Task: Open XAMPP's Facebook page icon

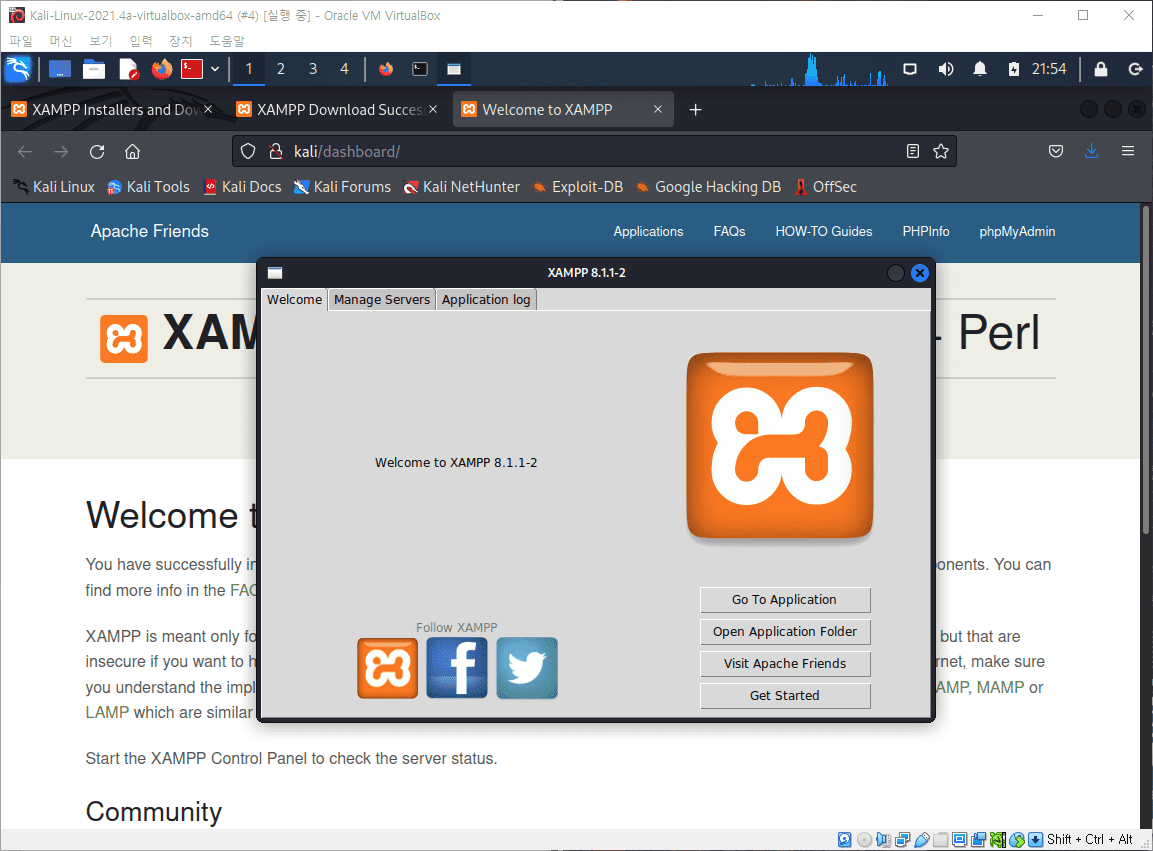Action: (x=457, y=668)
